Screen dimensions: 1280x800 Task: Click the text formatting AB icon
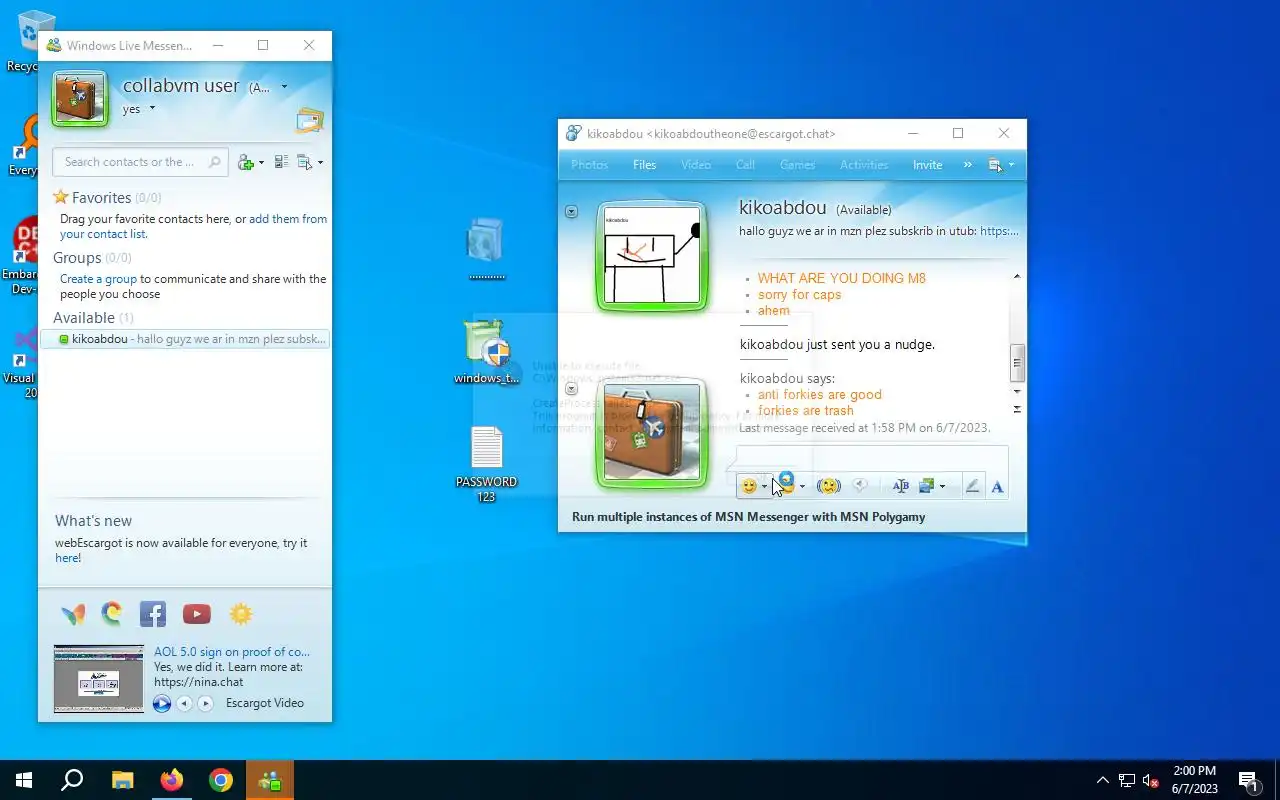[900, 487]
